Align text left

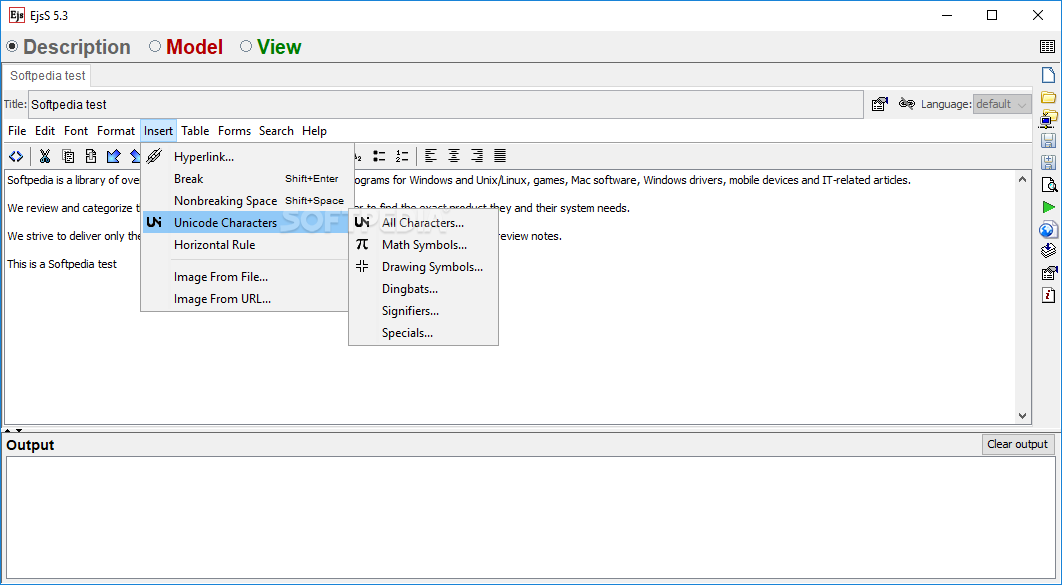coord(431,156)
